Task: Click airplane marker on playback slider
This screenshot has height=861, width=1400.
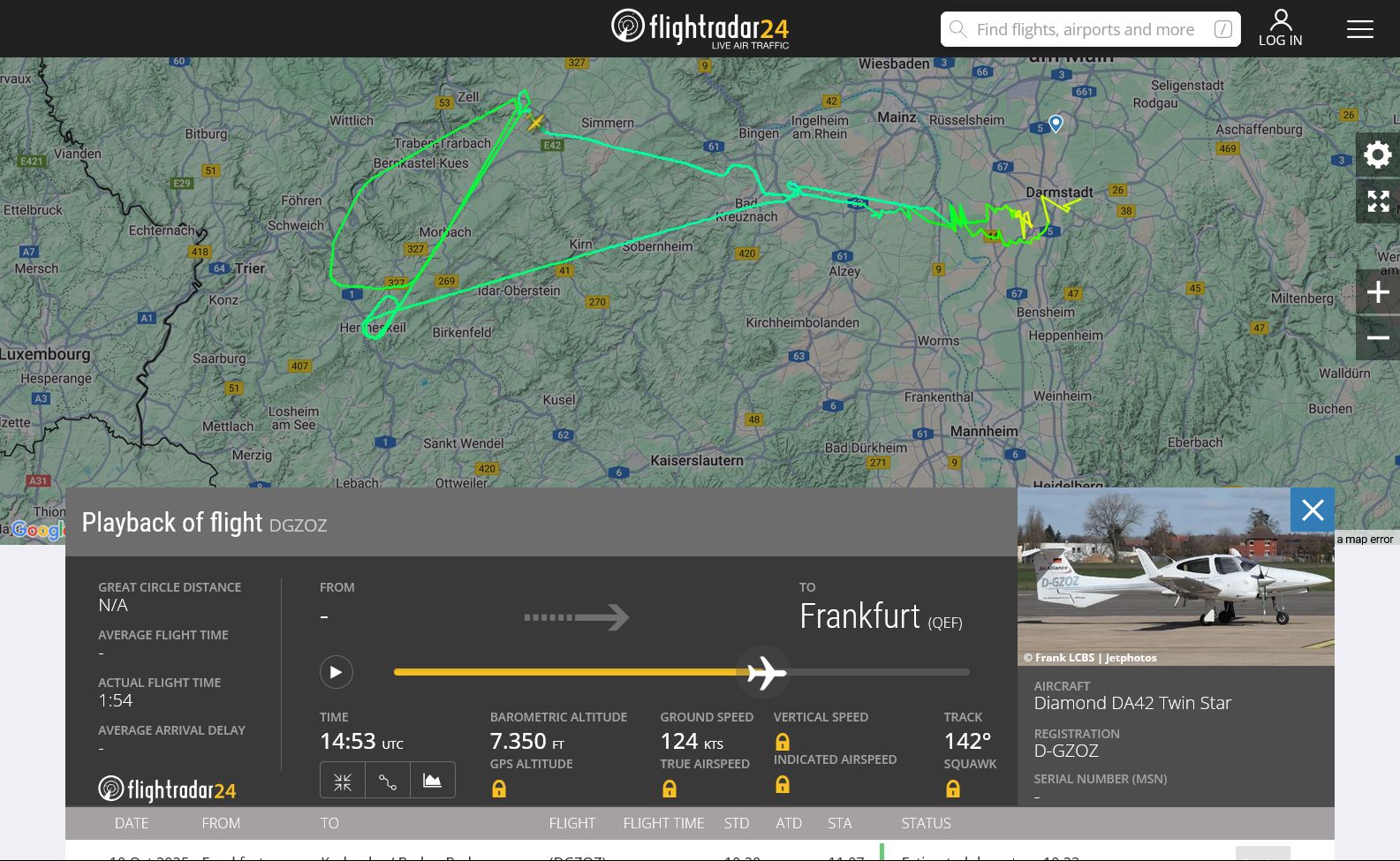Action: (x=765, y=673)
